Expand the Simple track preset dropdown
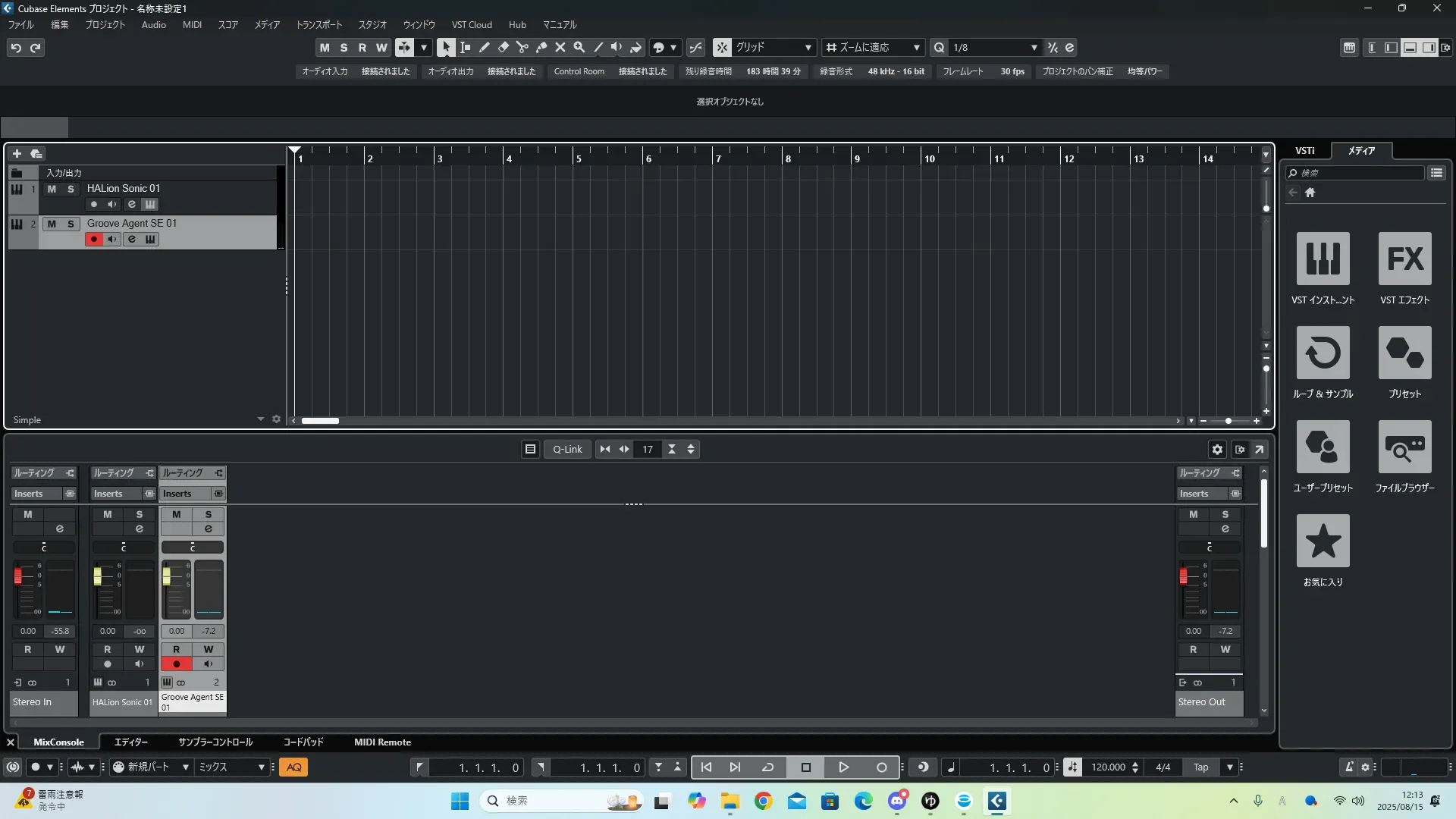This screenshot has height=819, width=1456. click(x=260, y=419)
